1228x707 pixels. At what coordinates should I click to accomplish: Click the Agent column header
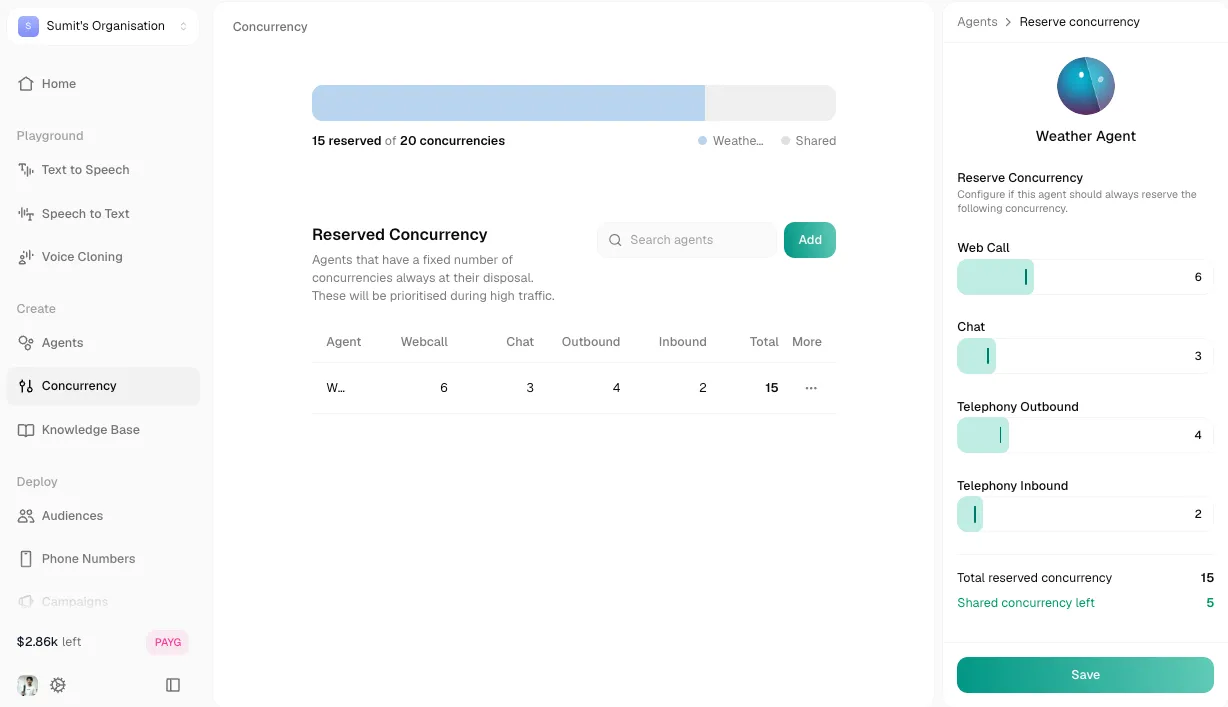tap(343, 342)
